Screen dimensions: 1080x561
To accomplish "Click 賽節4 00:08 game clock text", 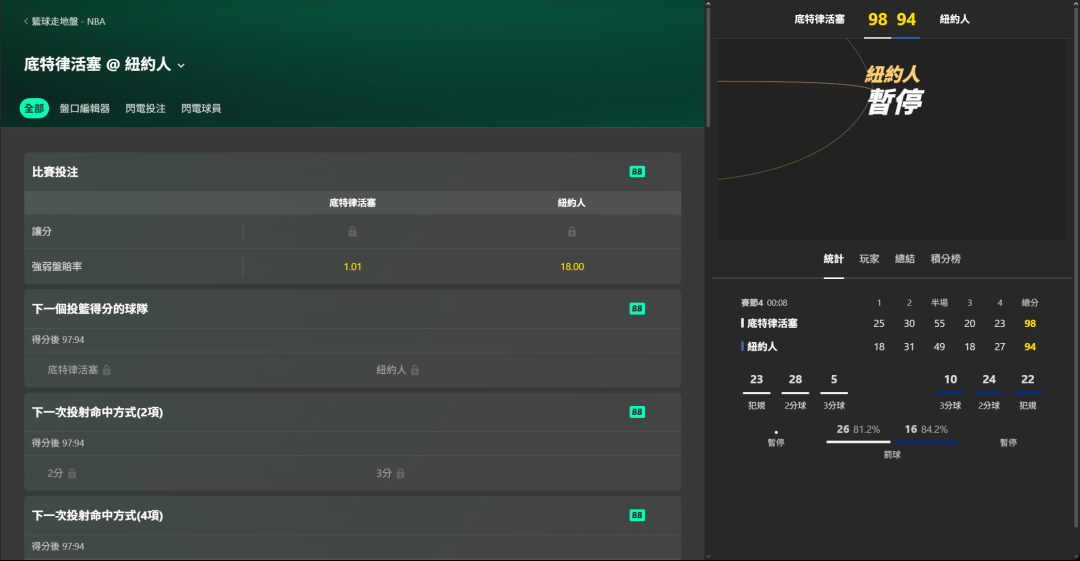I will click(764, 303).
